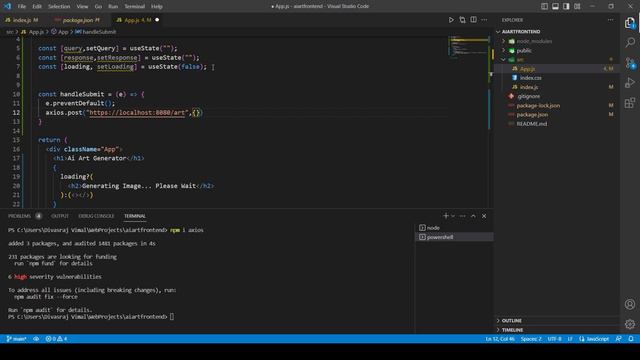Open README.md in the Explorer
Viewport: 640px width, 360px height.
531,124
